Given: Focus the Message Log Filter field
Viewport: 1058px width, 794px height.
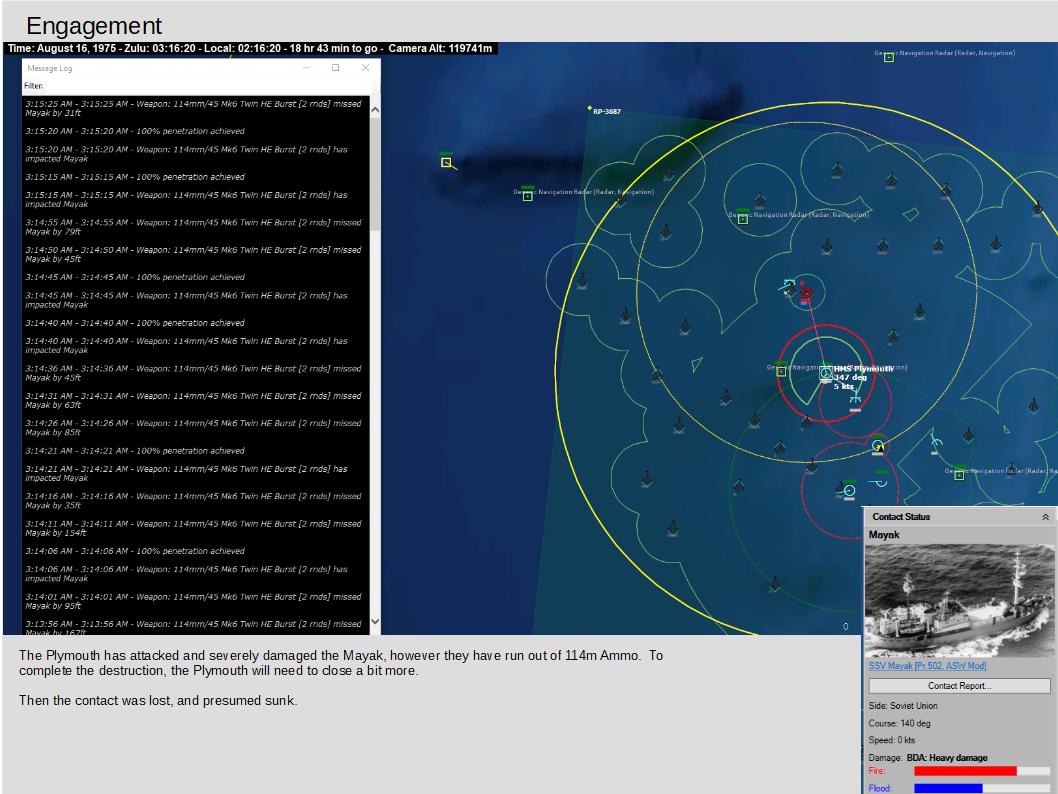Looking at the screenshot, I should click(206, 86).
